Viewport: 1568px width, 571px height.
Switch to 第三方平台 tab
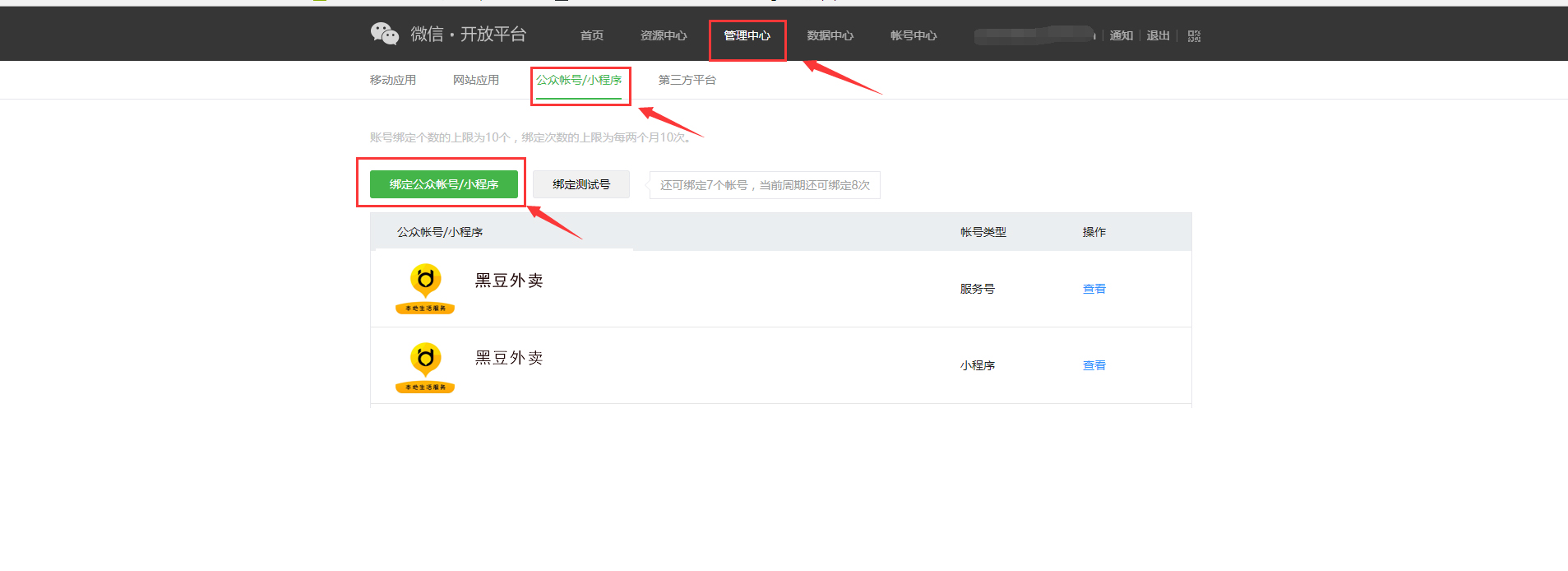687,80
